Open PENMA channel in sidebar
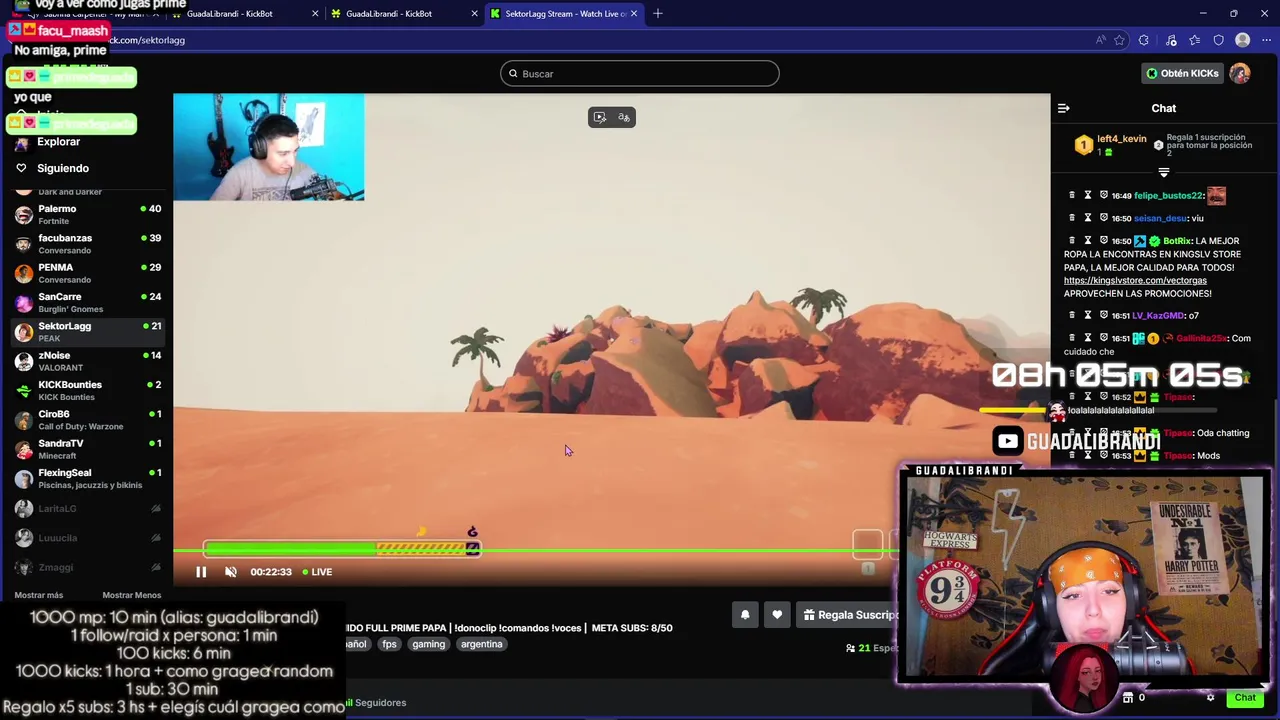Viewport: 1280px width, 720px height. tap(87, 273)
